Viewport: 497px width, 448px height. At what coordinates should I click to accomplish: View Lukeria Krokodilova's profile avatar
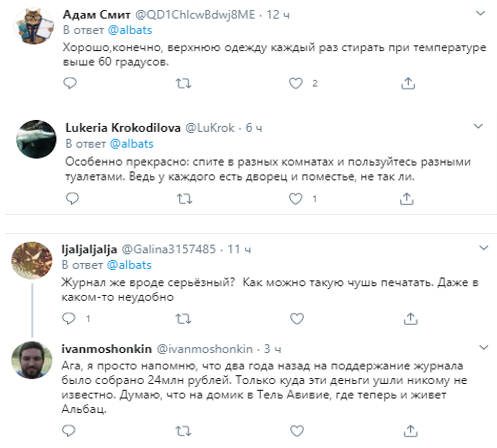tap(36, 139)
